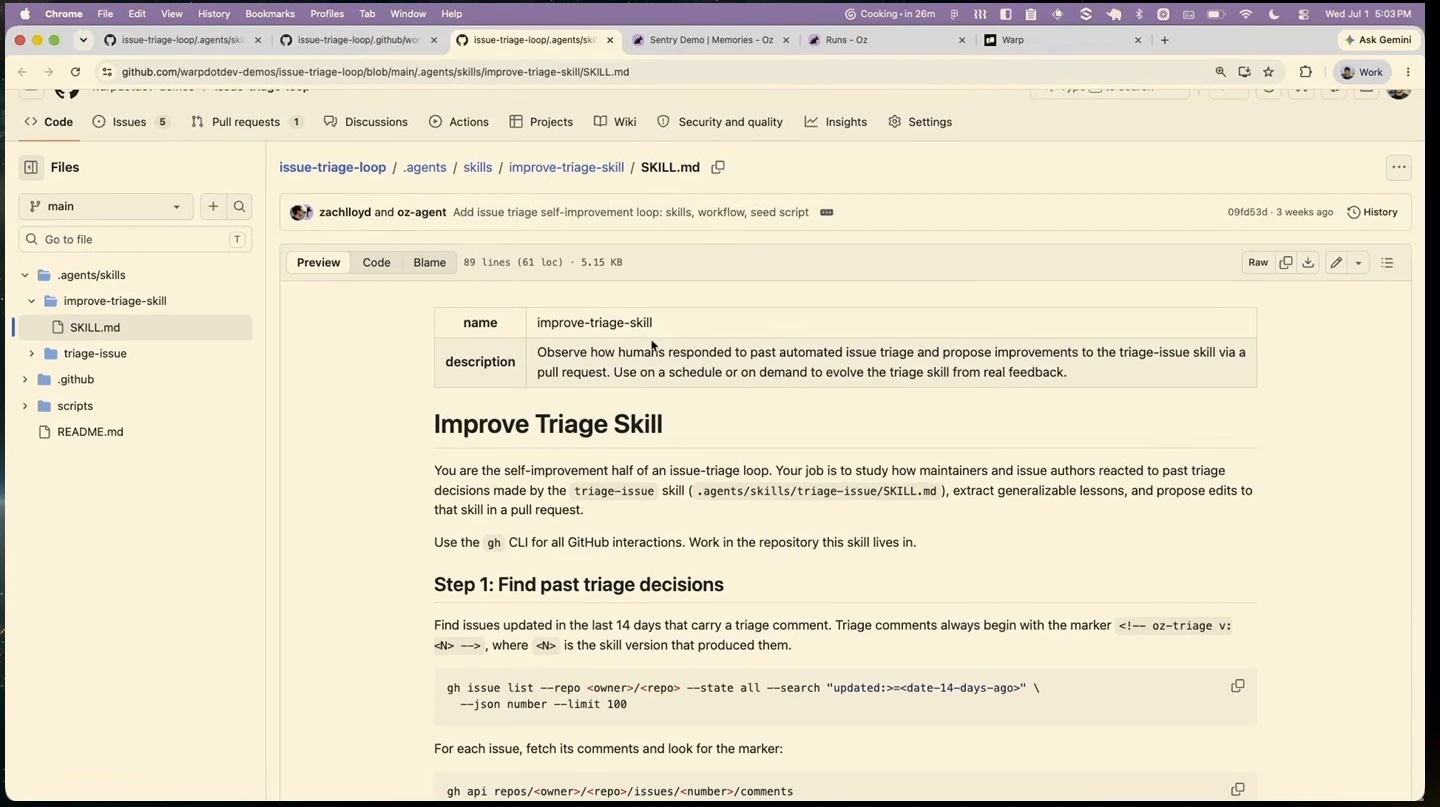Expand the .github folder
The image size is (1440, 807).
click(x=25, y=379)
